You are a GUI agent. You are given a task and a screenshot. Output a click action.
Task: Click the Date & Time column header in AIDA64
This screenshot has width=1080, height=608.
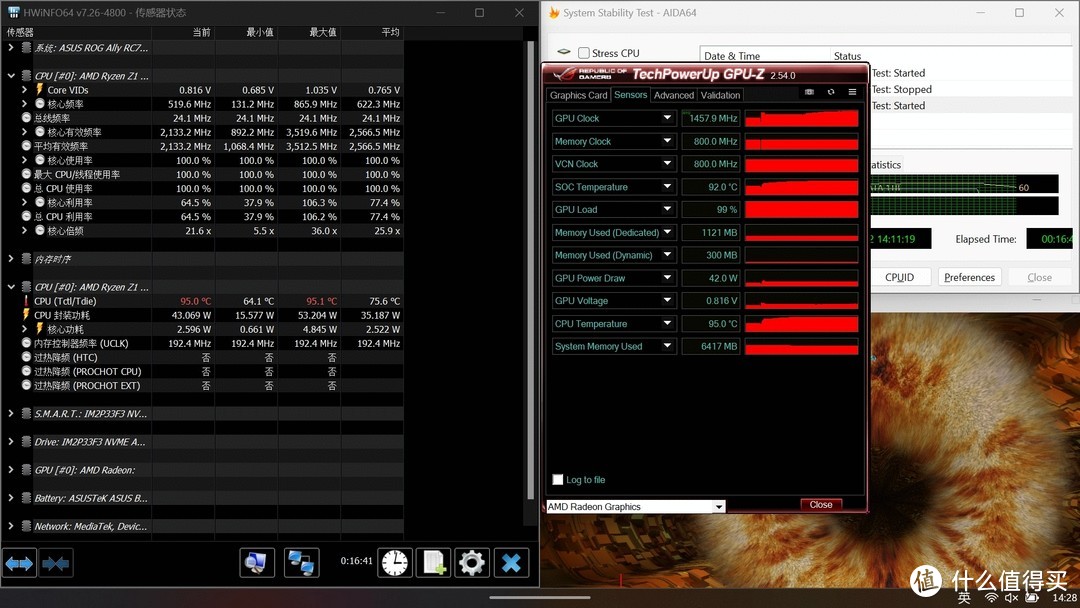click(x=765, y=55)
